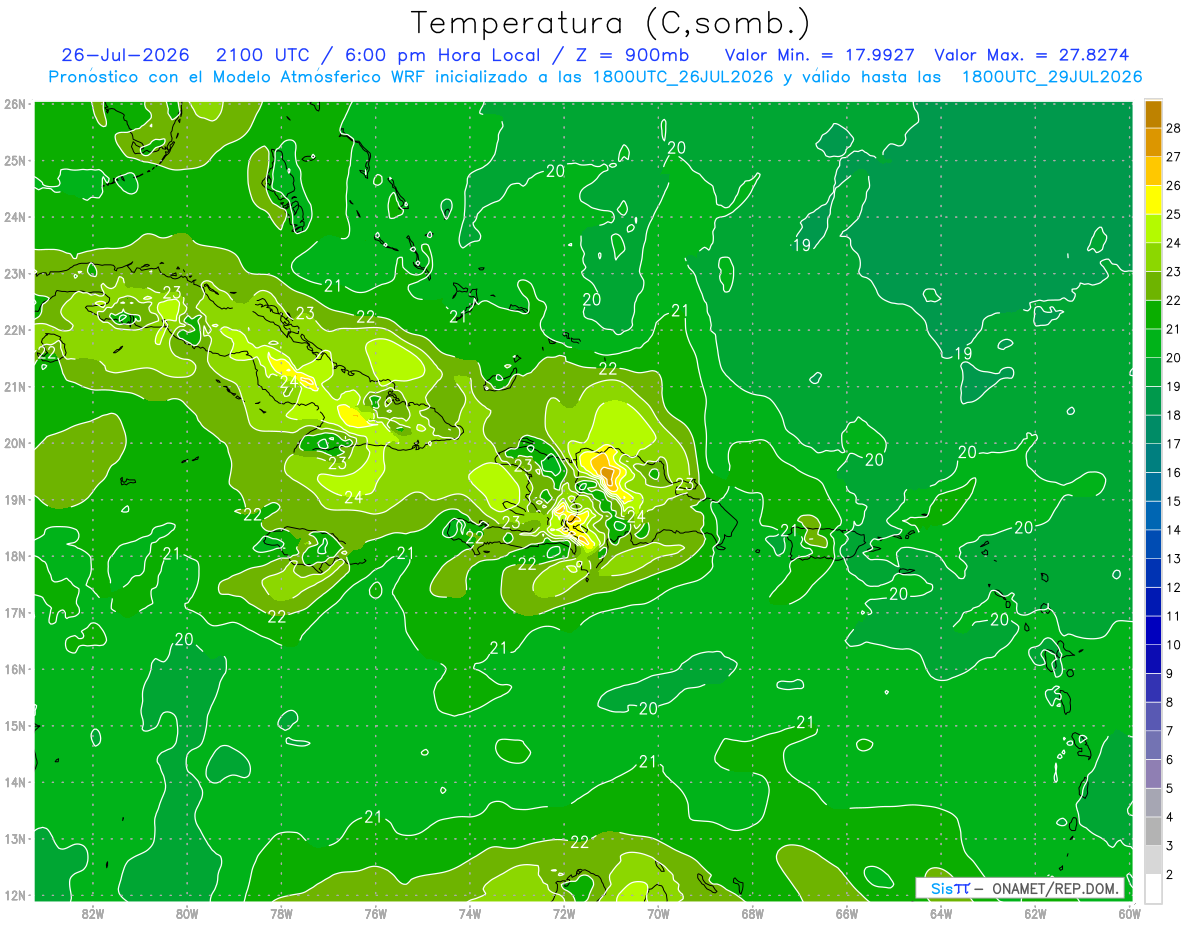1200x927 pixels.
Task: Pick the lime legend swatch between 23 and 24
Action: (1153, 258)
